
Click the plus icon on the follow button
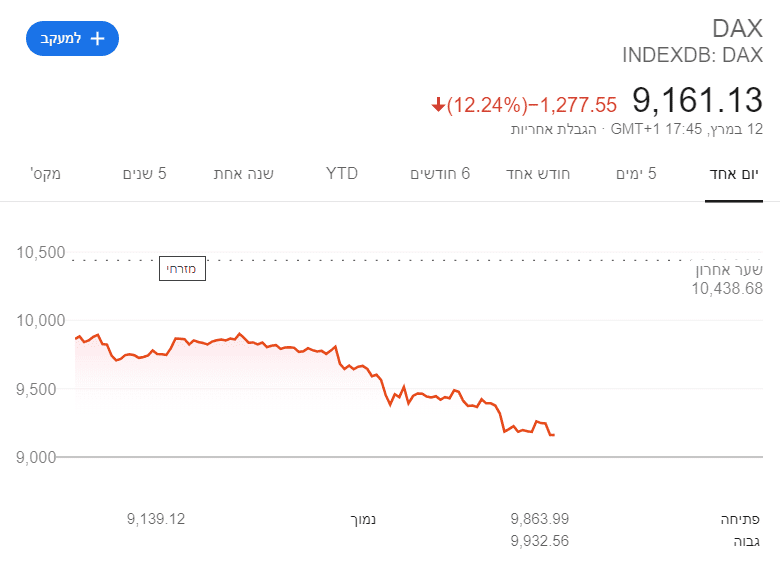pyautogui.click(x=97, y=38)
